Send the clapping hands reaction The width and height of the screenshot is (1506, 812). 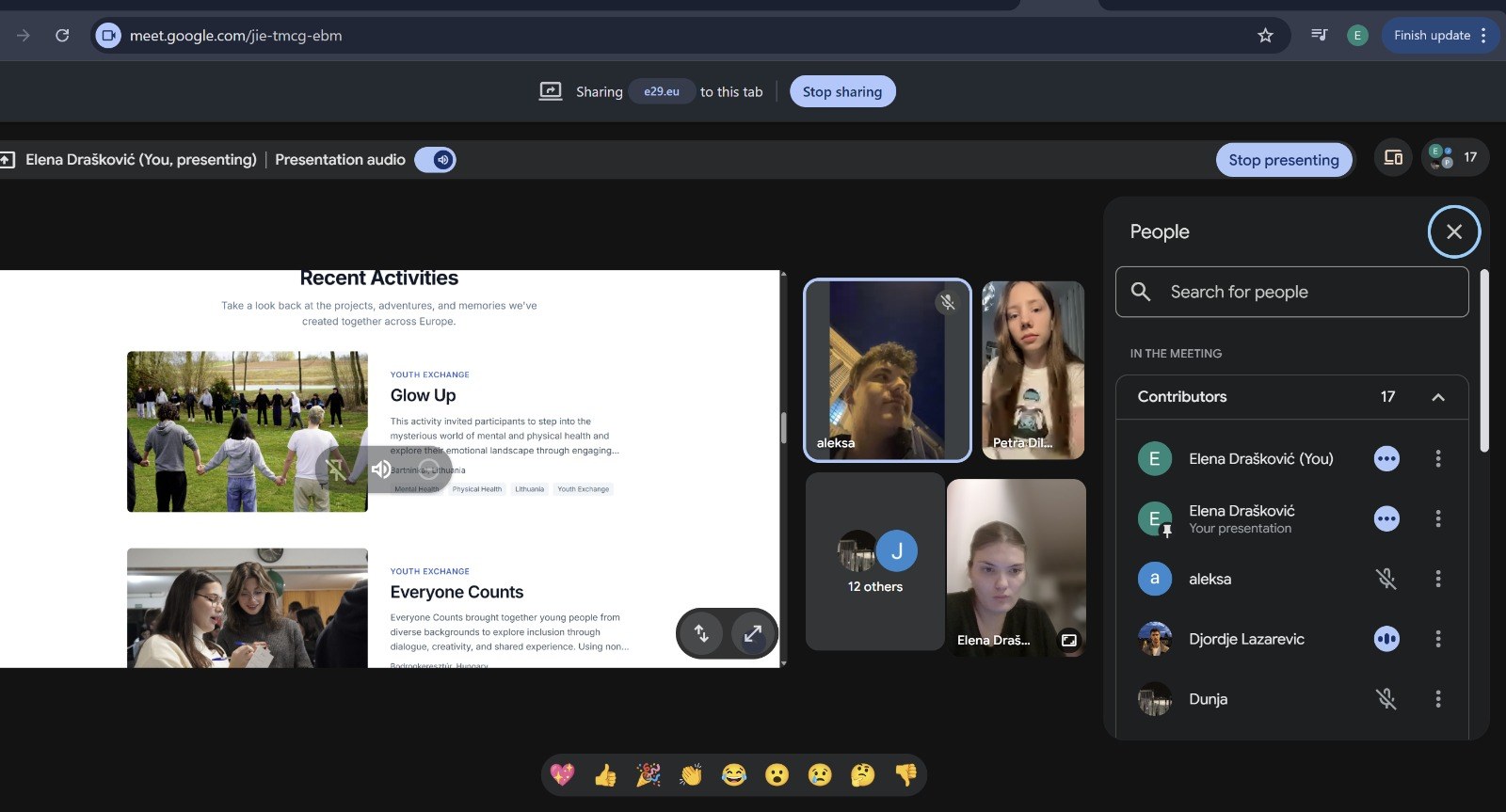point(691,774)
